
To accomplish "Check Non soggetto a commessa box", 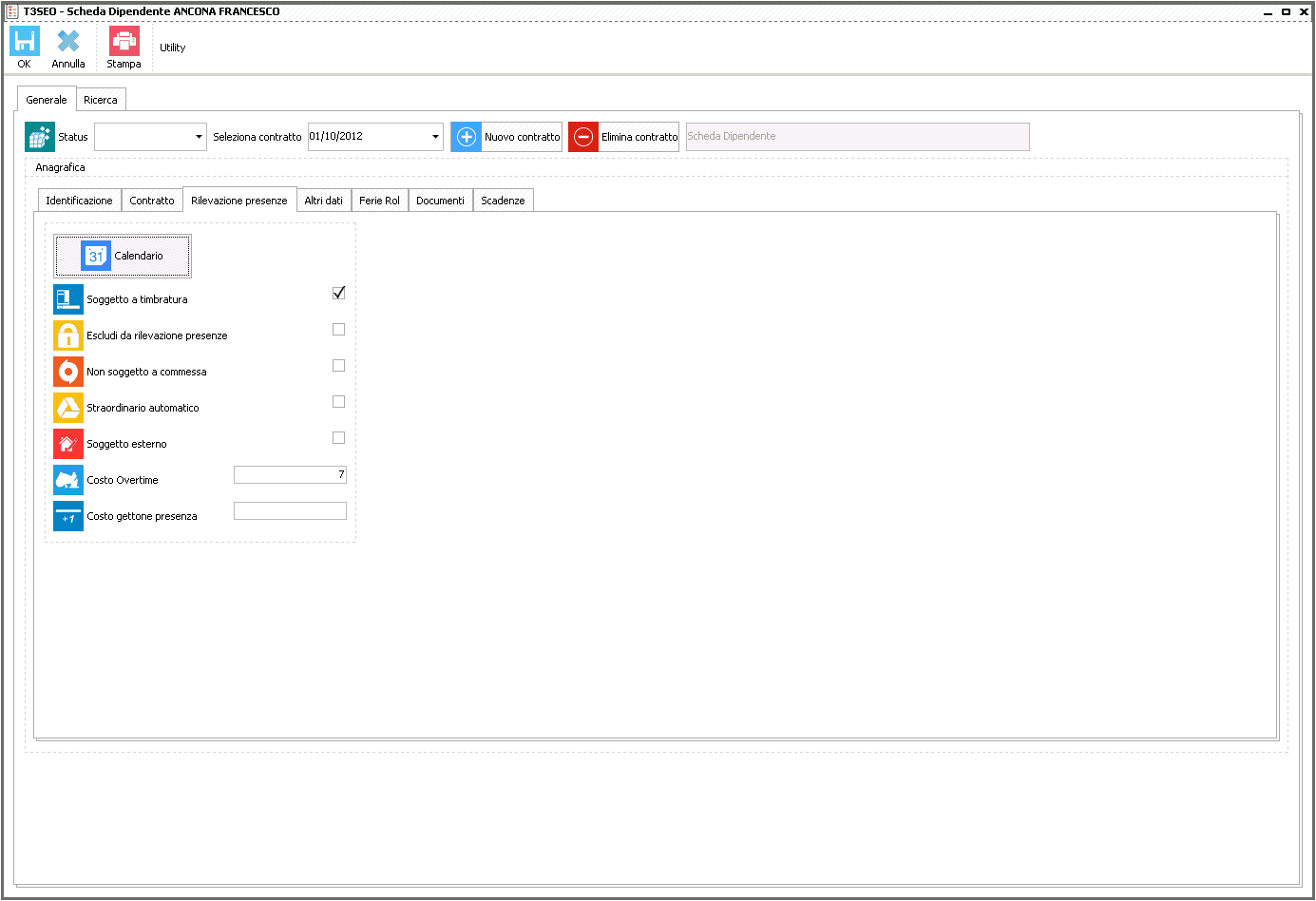I will pyautogui.click(x=338, y=365).
